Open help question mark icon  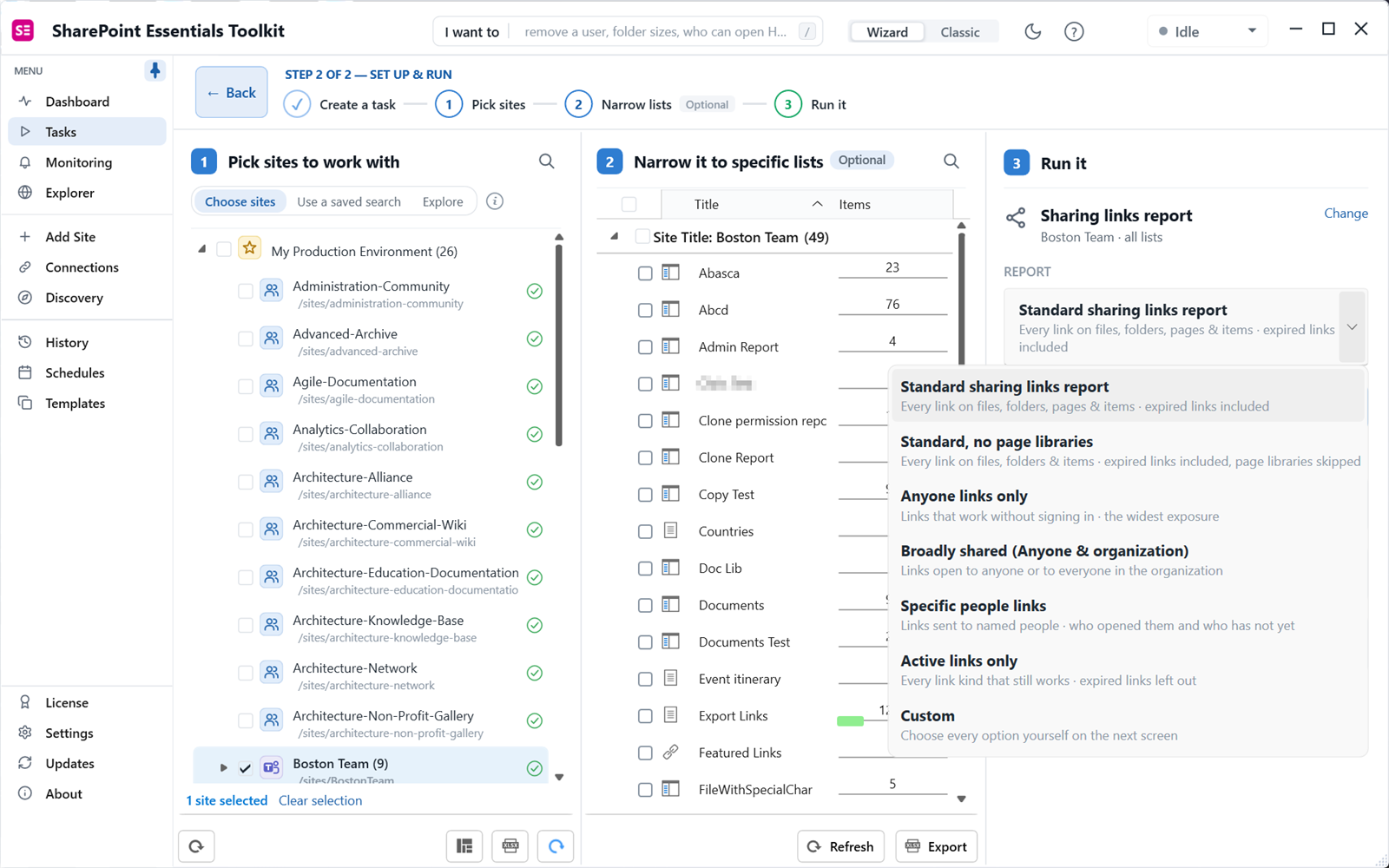(1074, 32)
